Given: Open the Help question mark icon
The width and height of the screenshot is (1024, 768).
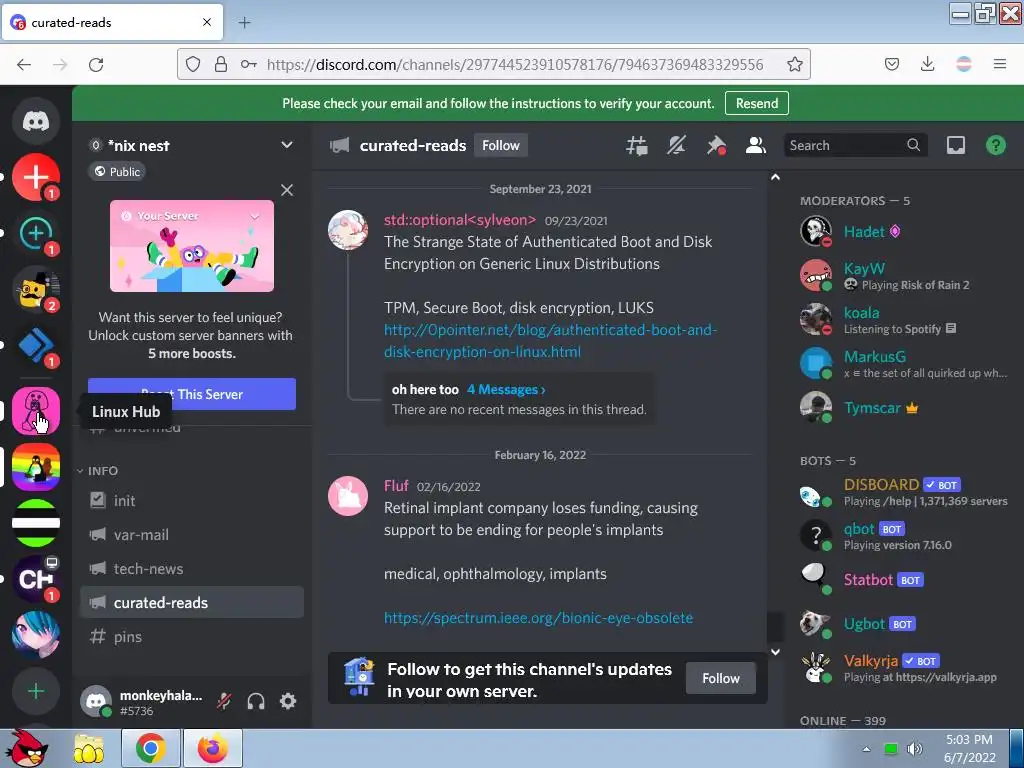Looking at the screenshot, I should click(996, 145).
